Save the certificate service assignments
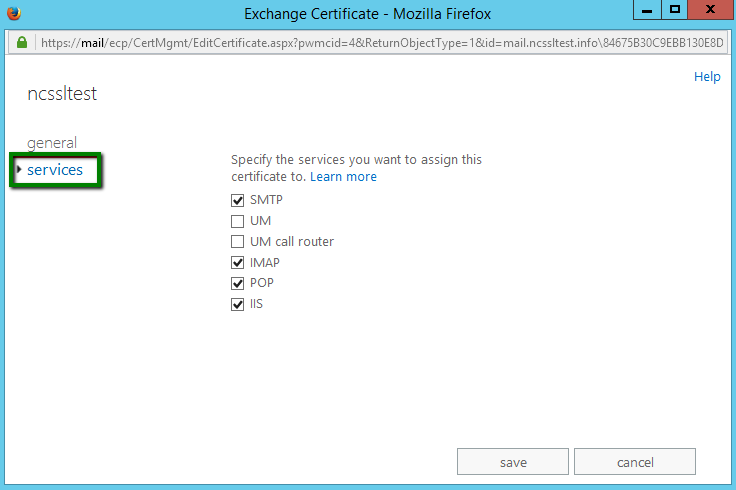 513,462
